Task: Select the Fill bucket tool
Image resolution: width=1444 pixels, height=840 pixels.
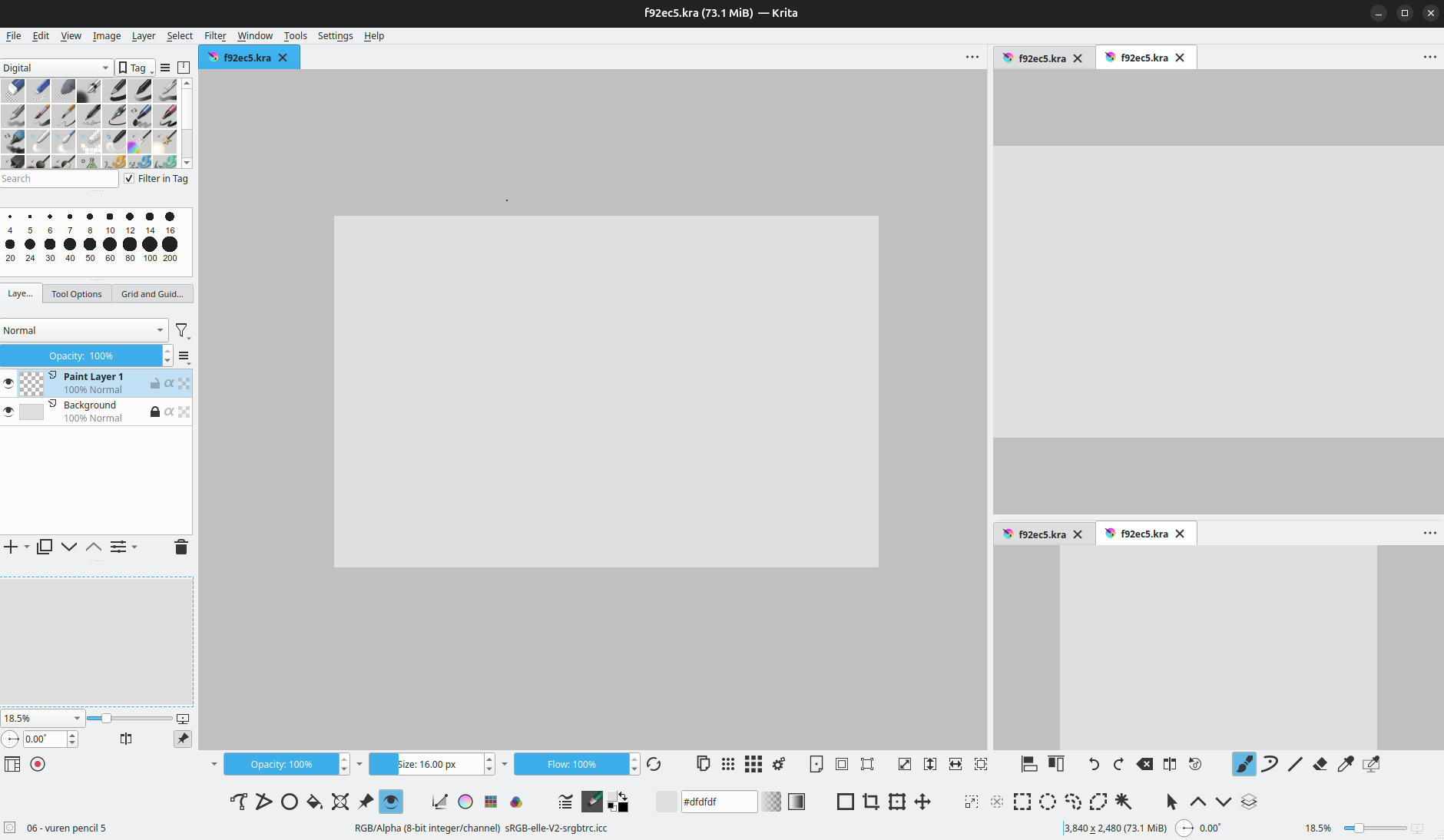Action: pyautogui.click(x=314, y=802)
